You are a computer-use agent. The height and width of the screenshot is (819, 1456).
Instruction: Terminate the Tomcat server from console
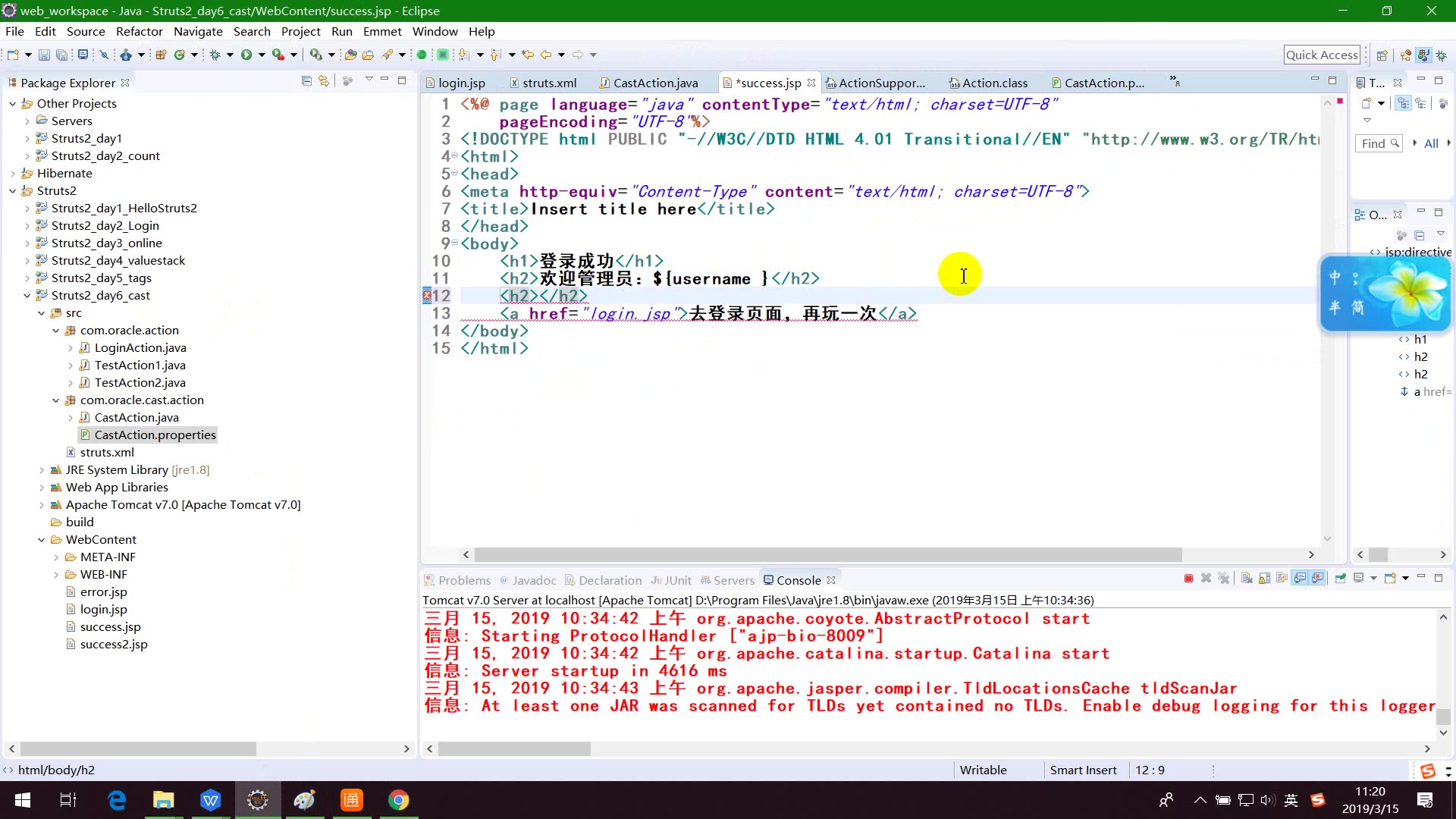point(1188,579)
